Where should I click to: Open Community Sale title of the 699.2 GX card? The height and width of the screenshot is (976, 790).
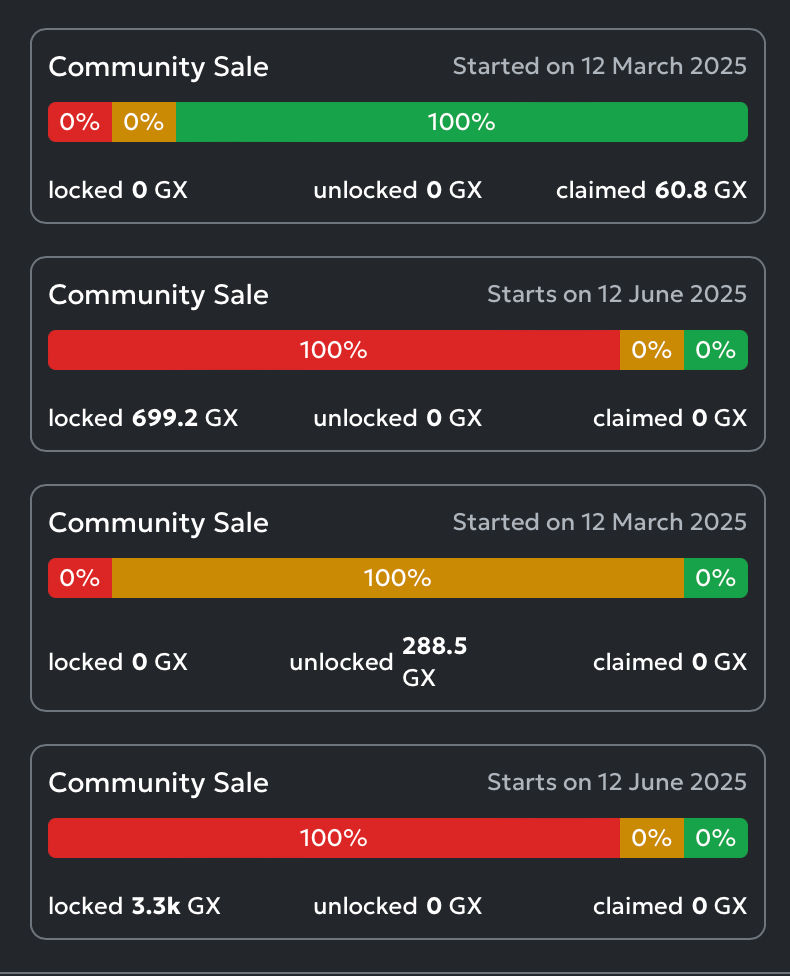[x=158, y=295]
